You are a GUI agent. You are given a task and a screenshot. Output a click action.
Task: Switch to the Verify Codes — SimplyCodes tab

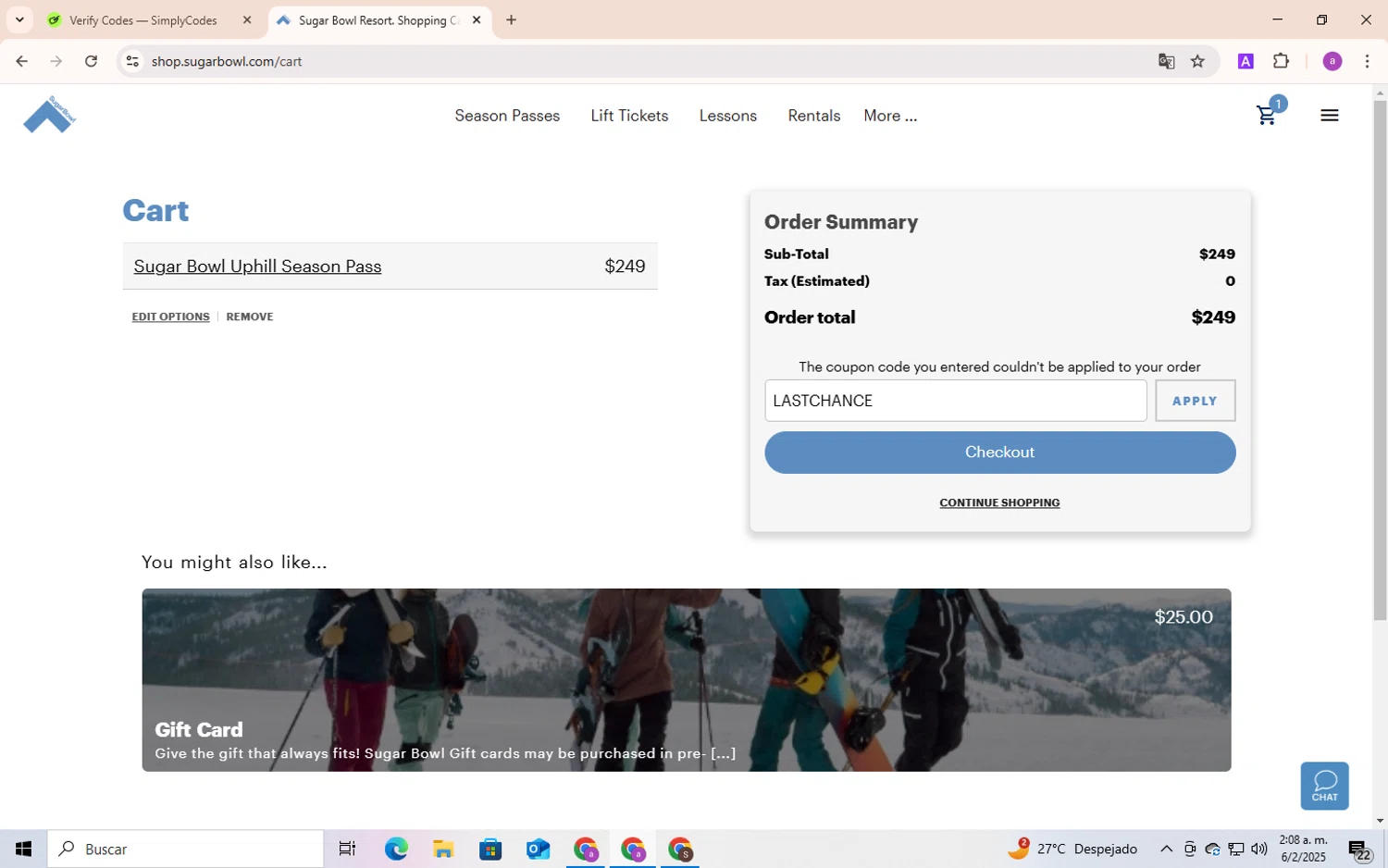pyautogui.click(x=143, y=19)
